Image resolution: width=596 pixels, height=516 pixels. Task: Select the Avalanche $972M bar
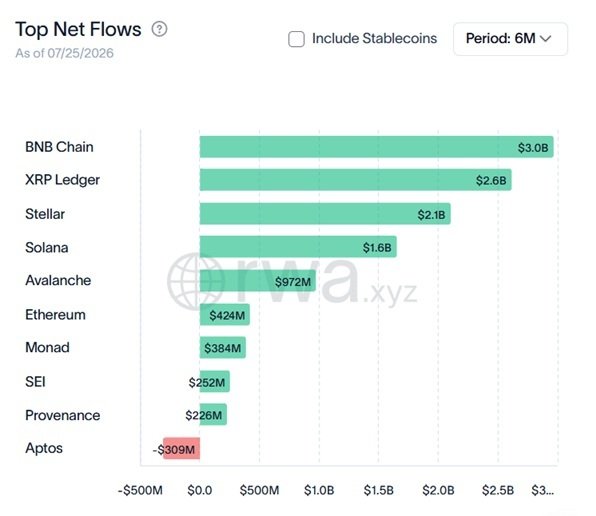coord(258,281)
